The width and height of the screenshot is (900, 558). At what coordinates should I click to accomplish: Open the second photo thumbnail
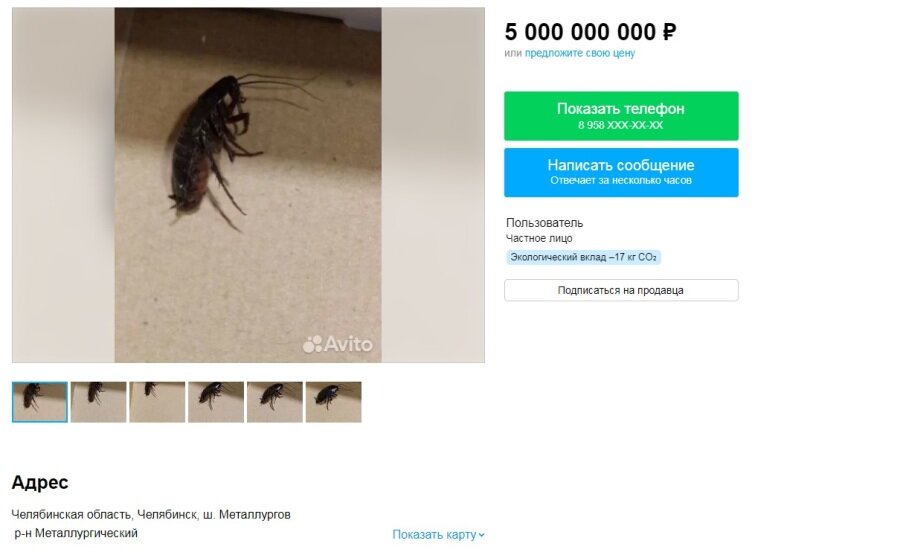click(x=99, y=402)
